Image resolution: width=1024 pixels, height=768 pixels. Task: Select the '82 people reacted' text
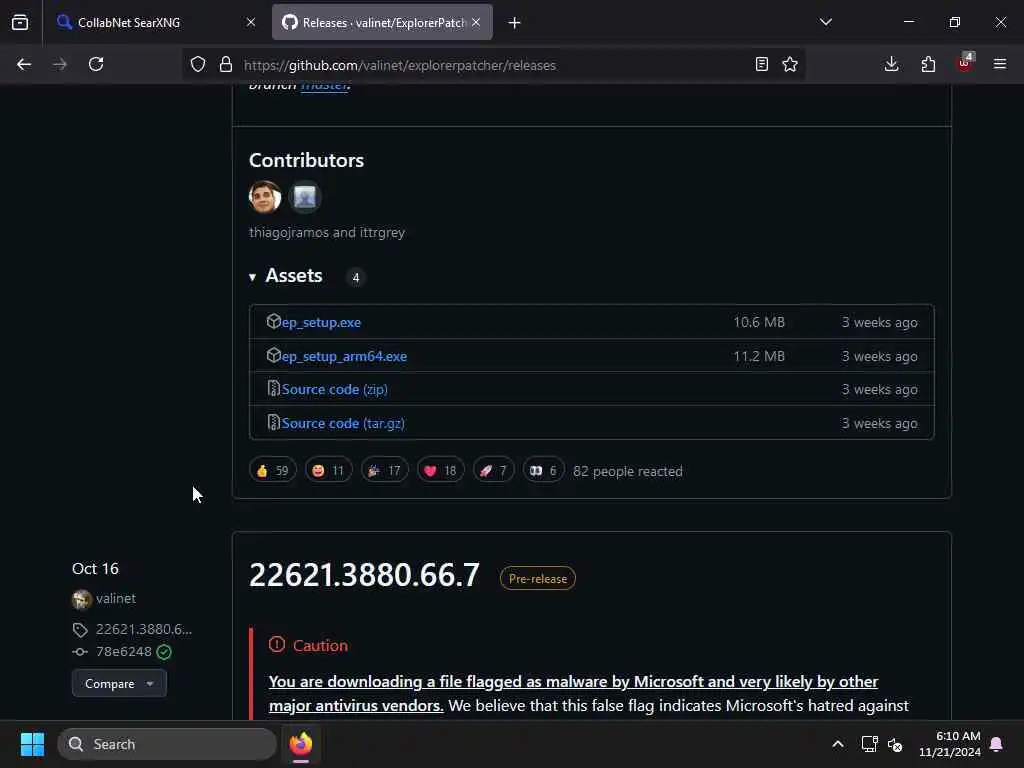628,472
